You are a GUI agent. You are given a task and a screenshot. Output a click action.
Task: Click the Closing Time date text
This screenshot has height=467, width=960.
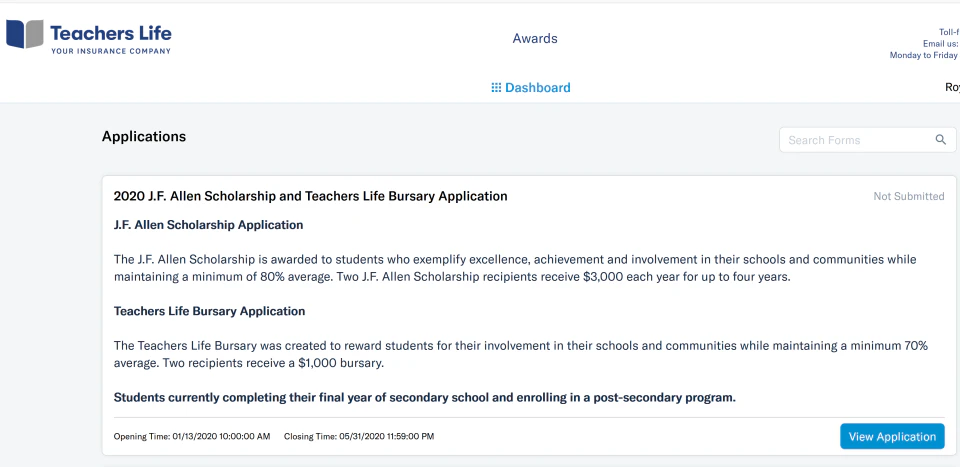[x=359, y=437]
